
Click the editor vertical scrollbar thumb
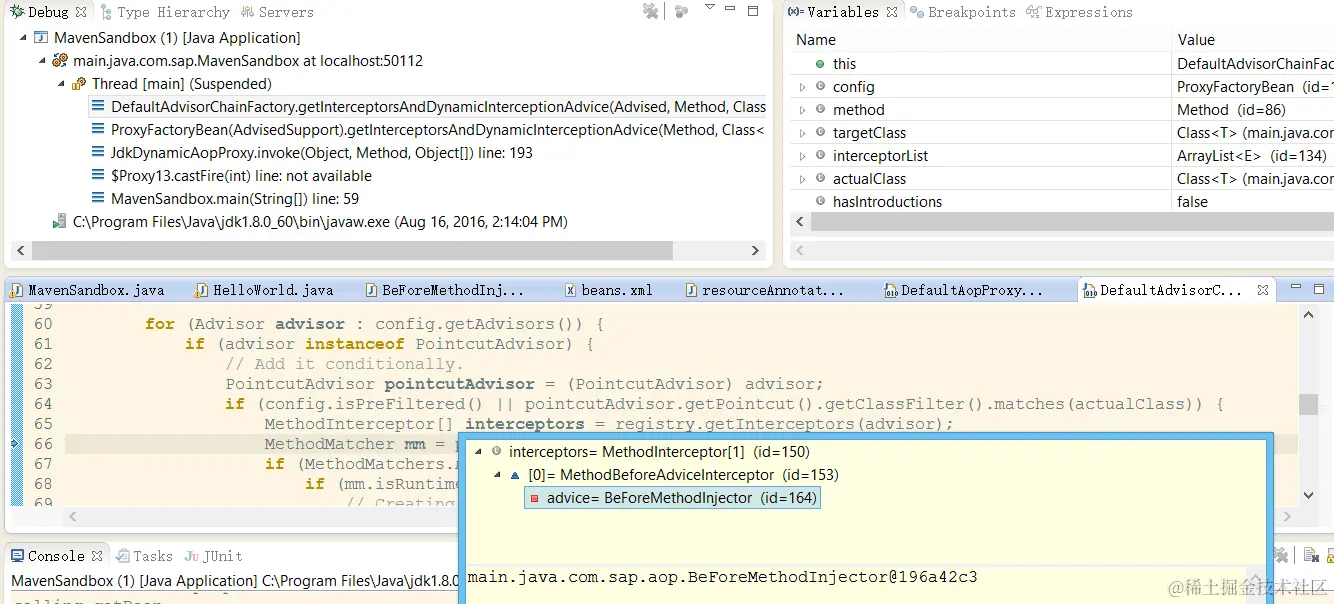point(1308,404)
